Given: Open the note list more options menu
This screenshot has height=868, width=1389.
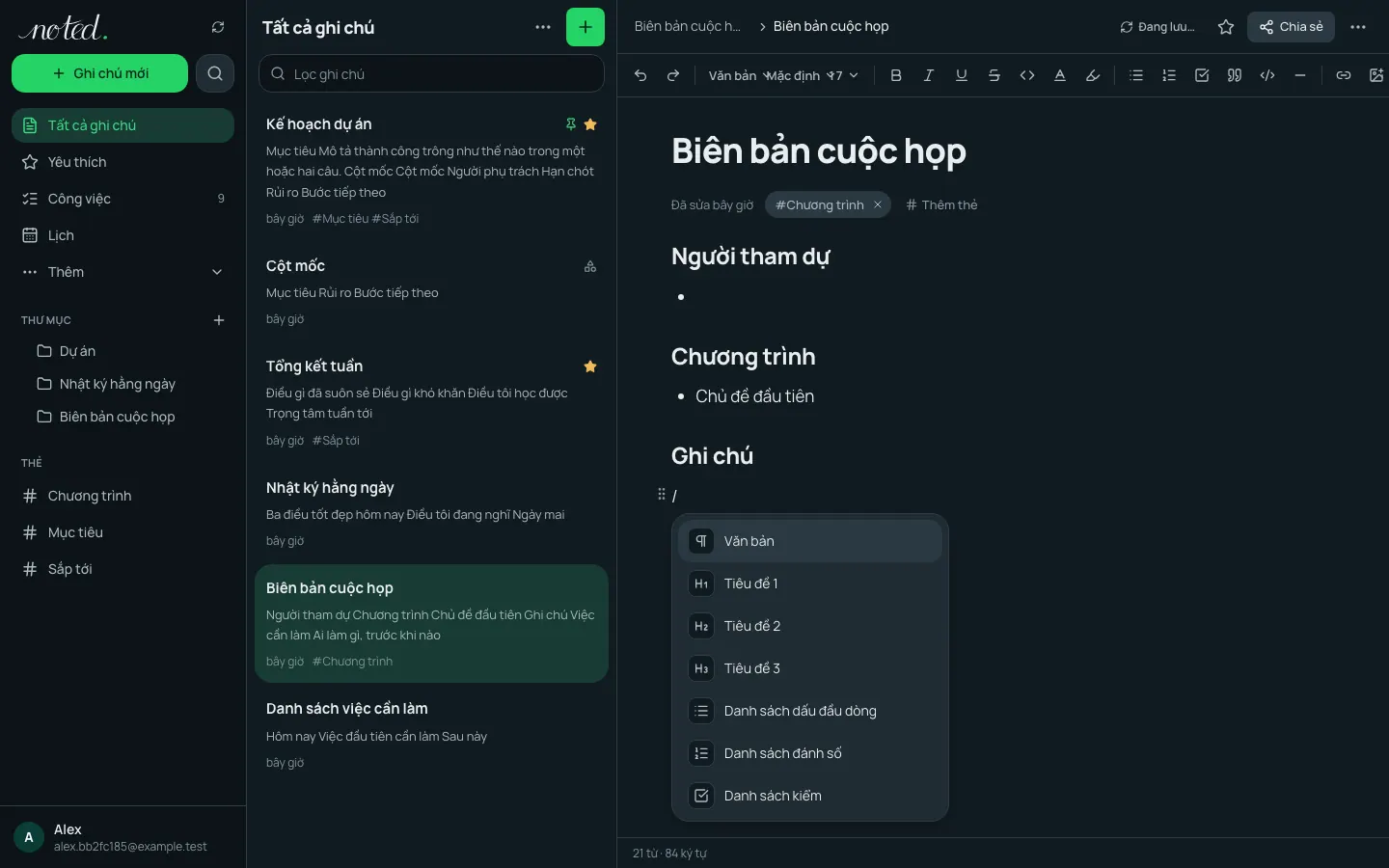Looking at the screenshot, I should 543,27.
